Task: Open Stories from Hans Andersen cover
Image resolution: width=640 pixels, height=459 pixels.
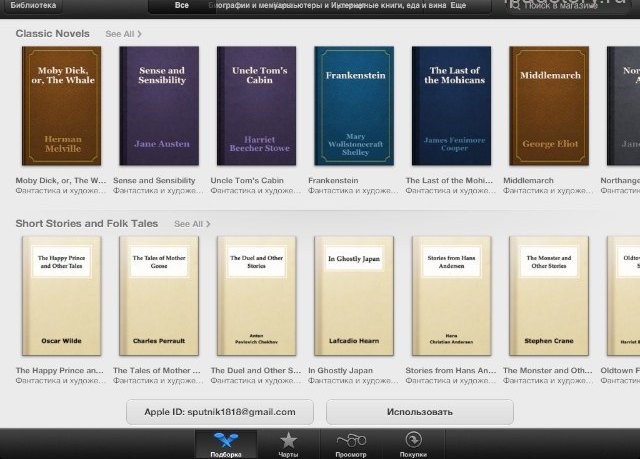Action: pos(451,296)
